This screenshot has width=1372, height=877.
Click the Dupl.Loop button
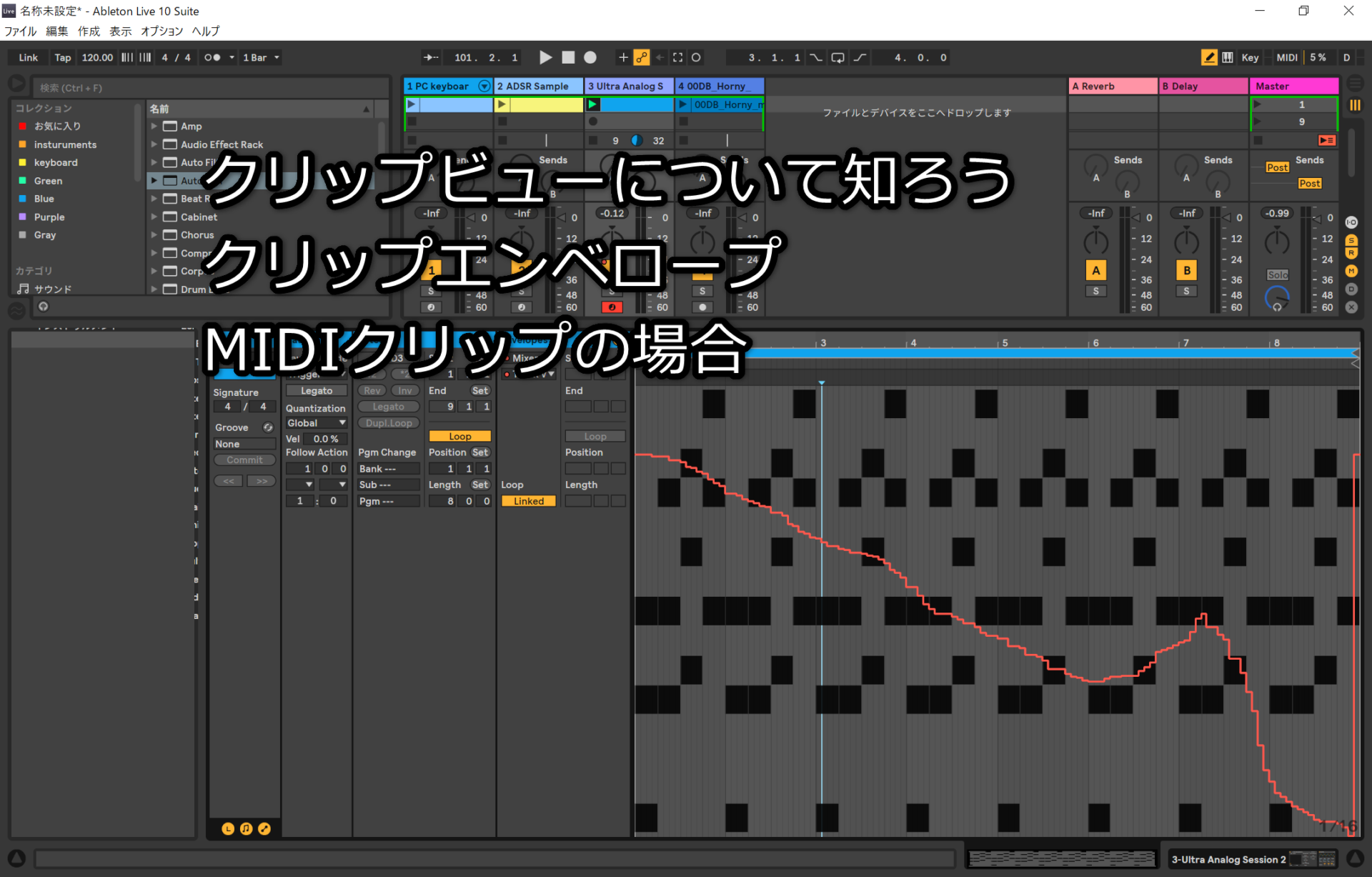pos(388,423)
